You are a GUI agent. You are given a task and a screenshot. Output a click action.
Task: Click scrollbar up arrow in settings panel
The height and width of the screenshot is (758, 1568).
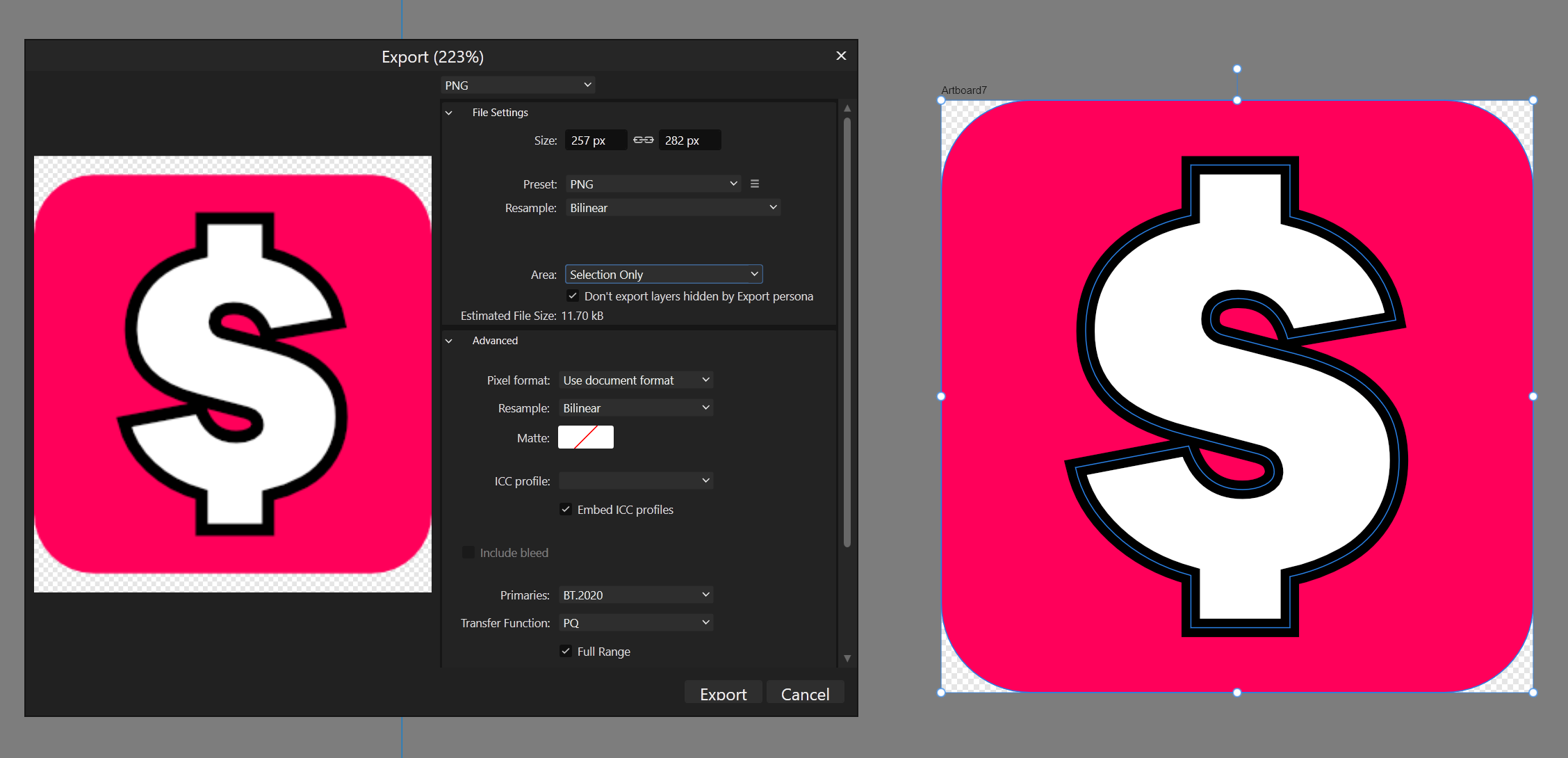[847, 108]
